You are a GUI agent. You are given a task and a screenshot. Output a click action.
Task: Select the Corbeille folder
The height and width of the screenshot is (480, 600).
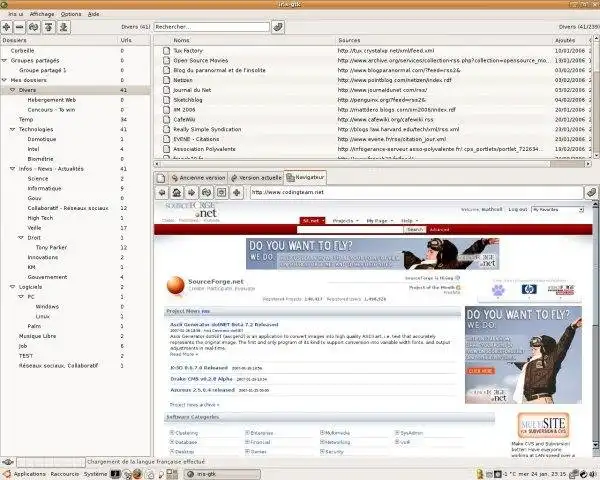[x=23, y=51]
